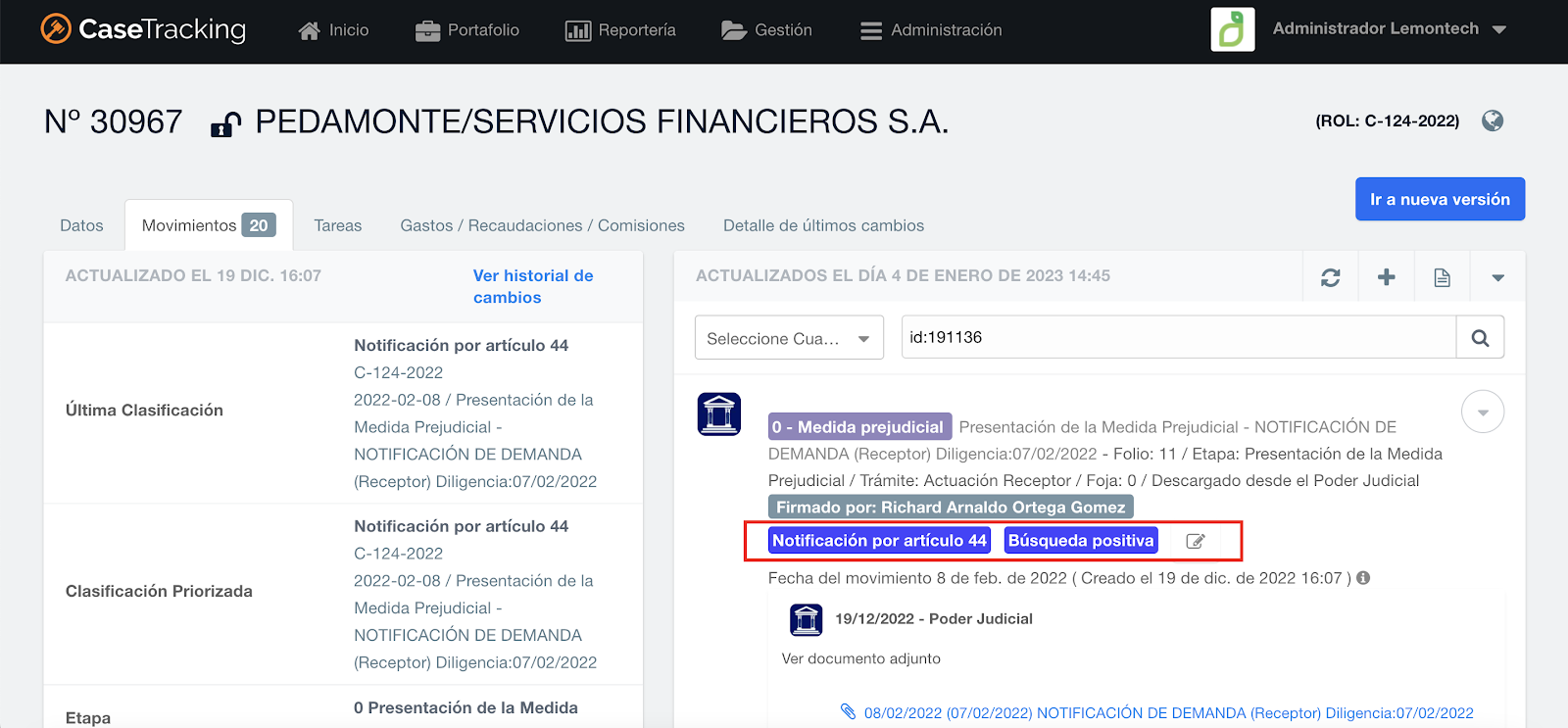Click Ver documento adjunto text
The height and width of the screenshot is (728, 1568).
[861, 658]
